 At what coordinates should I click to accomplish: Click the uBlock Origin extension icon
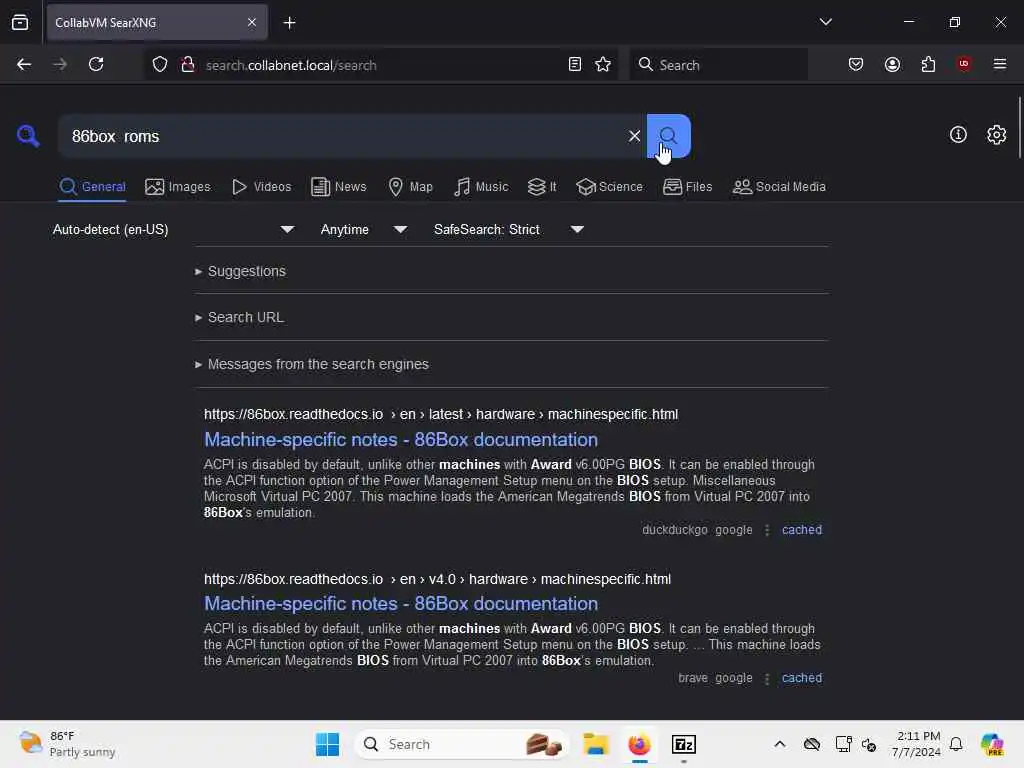[964, 63]
